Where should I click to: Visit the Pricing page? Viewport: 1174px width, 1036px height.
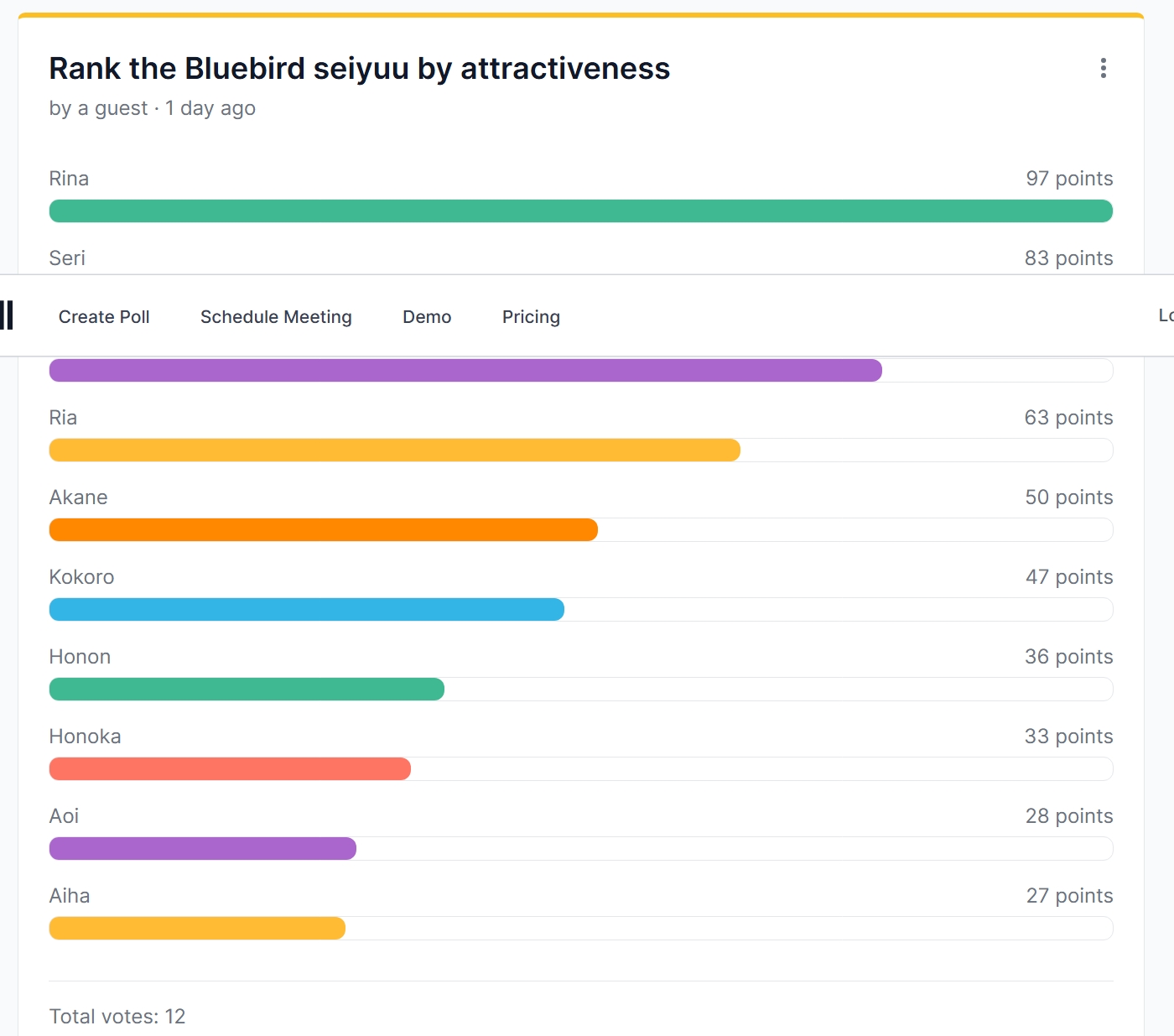coord(531,317)
